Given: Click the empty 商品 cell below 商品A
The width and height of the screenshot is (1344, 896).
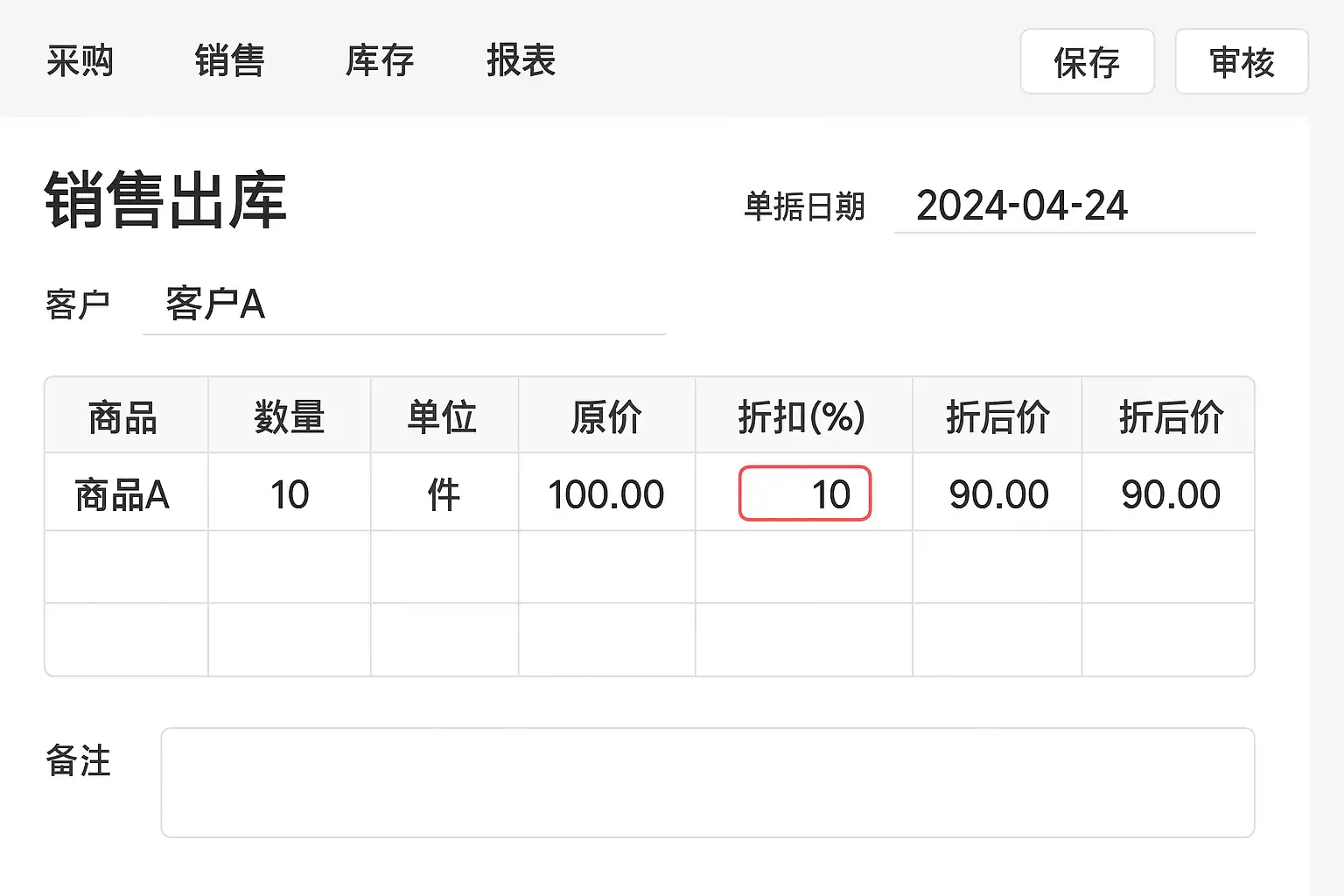Looking at the screenshot, I should point(126,567).
